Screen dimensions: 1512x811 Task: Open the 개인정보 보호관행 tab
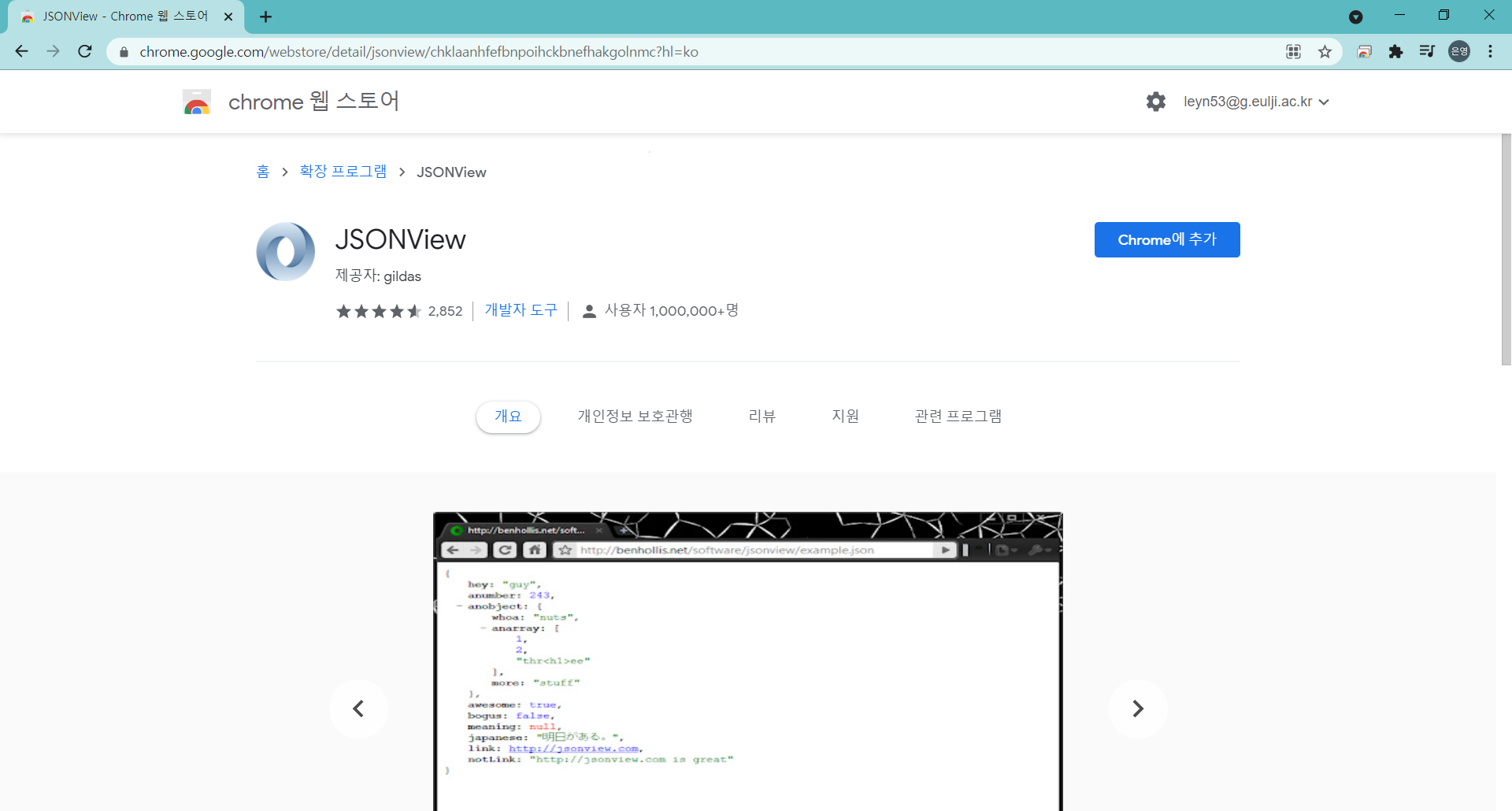(635, 416)
